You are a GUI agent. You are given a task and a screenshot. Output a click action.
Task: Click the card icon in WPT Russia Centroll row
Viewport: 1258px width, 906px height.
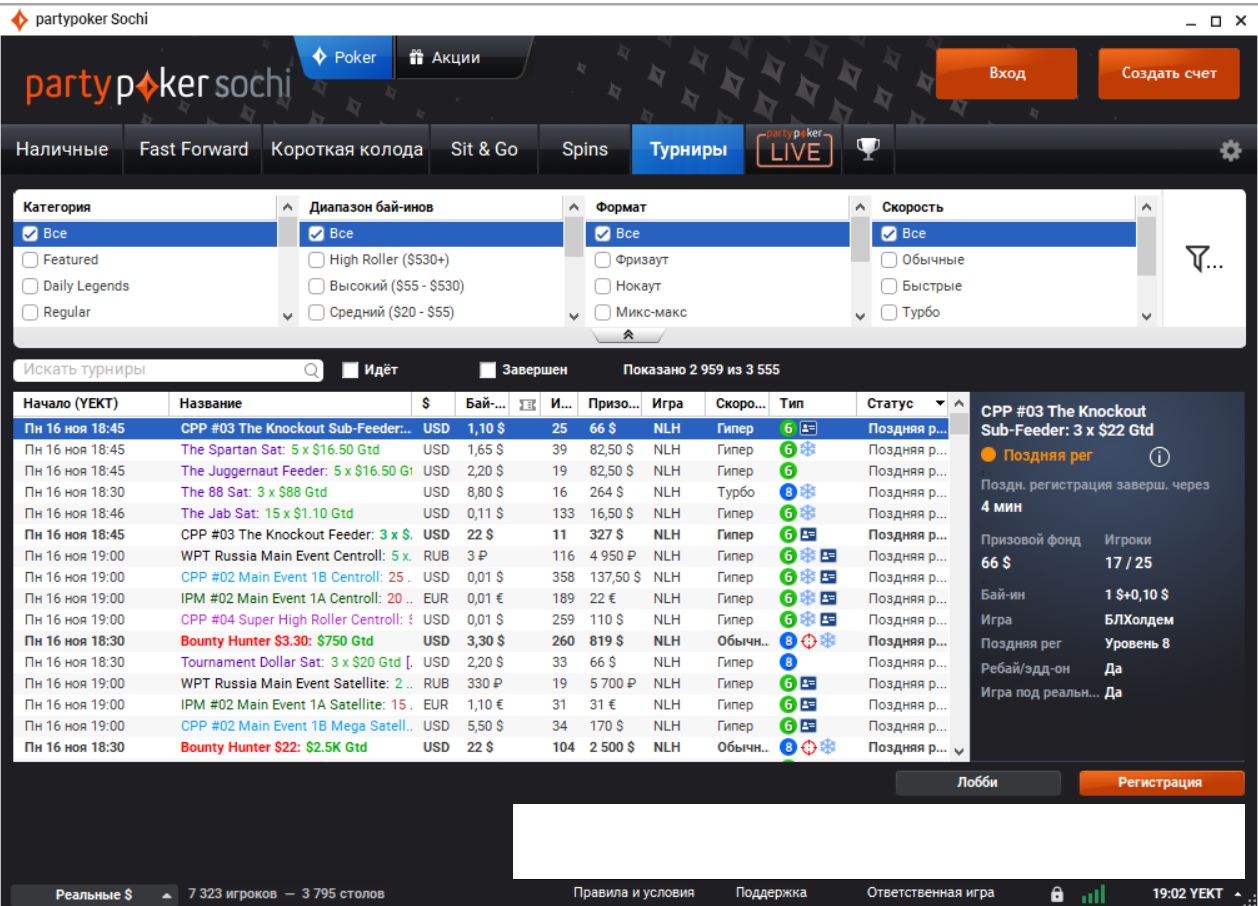828,556
